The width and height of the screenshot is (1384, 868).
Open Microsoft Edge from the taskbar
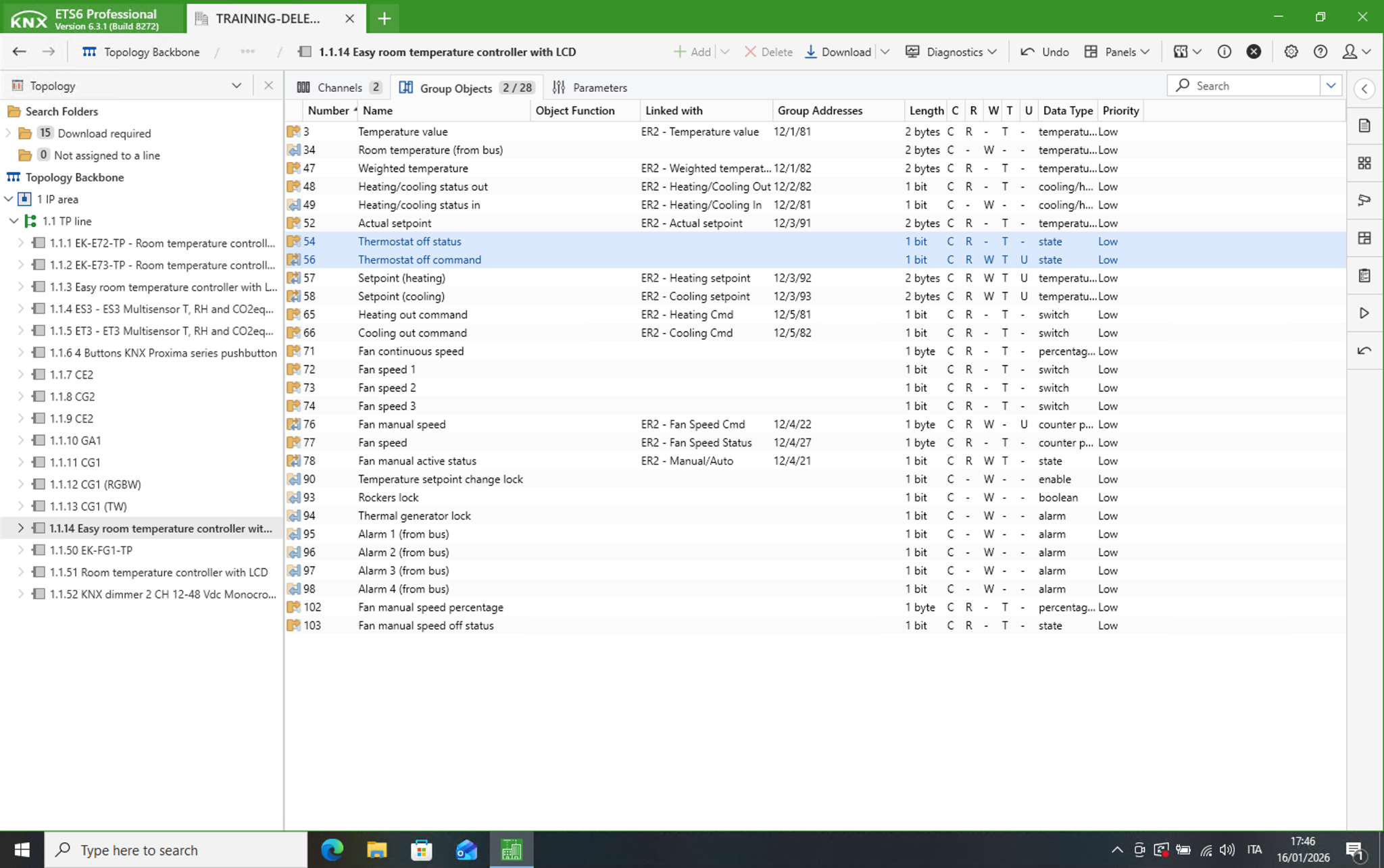click(x=331, y=850)
